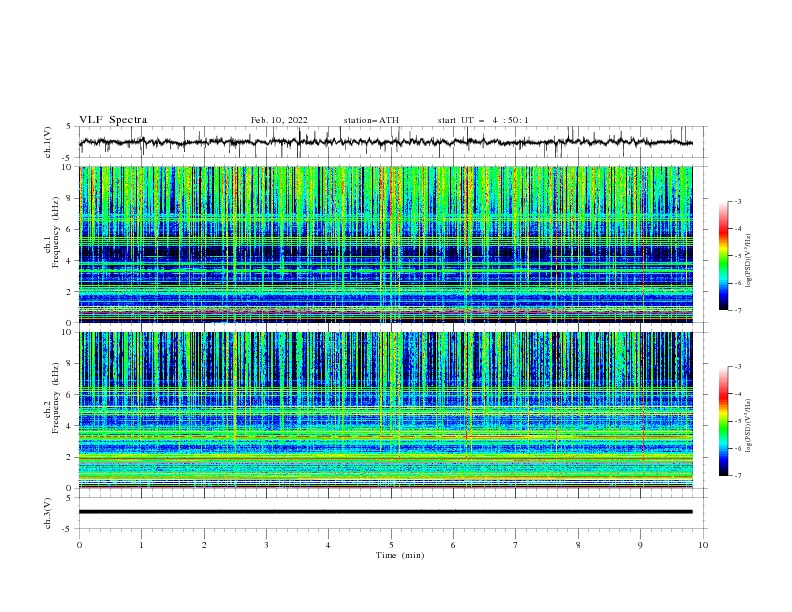Click the '0' tick on the time axis
The width and height of the screenshot is (792, 612).
pyautogui.click(x=79, y=545)
